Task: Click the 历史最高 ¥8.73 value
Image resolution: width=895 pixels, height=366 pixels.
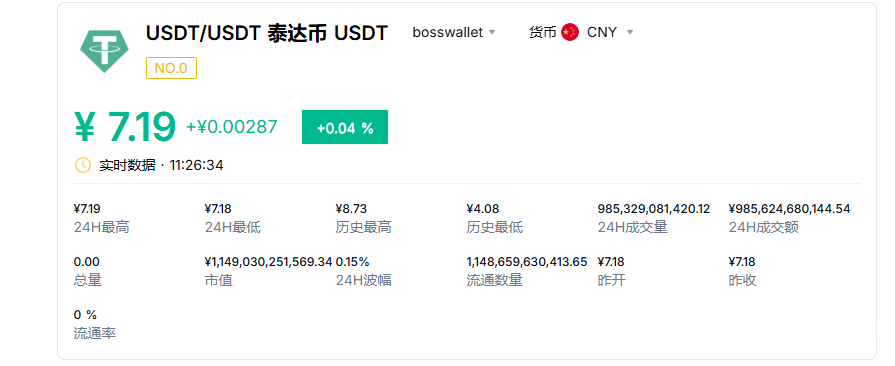Action: 351,209
